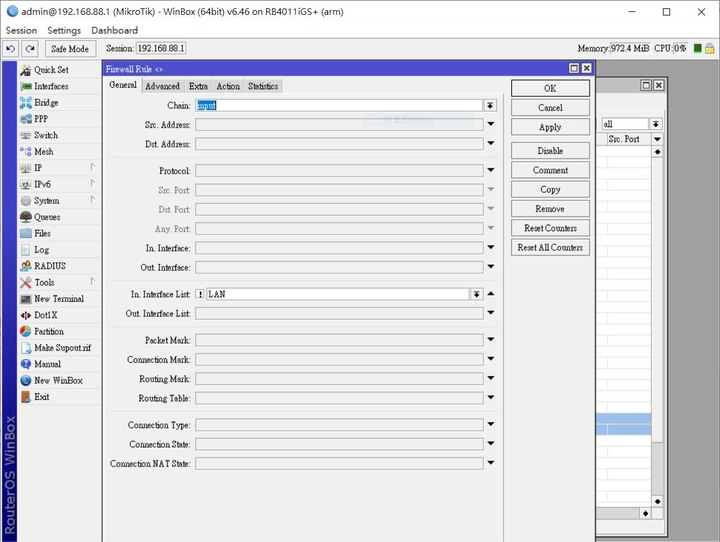Screen dimensions: 720x542
Task: Expand the Connection NAT State field
Action: (491, 463)
